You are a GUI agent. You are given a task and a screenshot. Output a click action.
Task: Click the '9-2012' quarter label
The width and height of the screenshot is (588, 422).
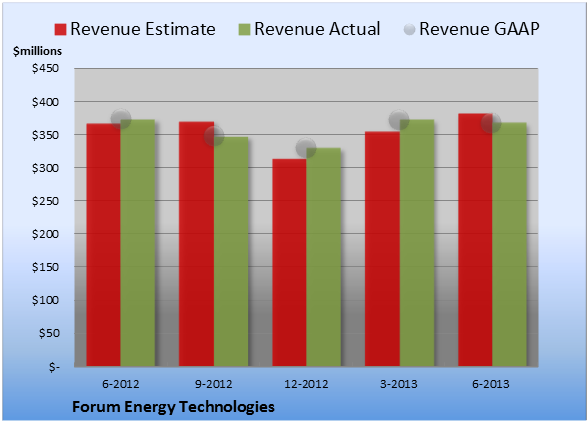214,384
